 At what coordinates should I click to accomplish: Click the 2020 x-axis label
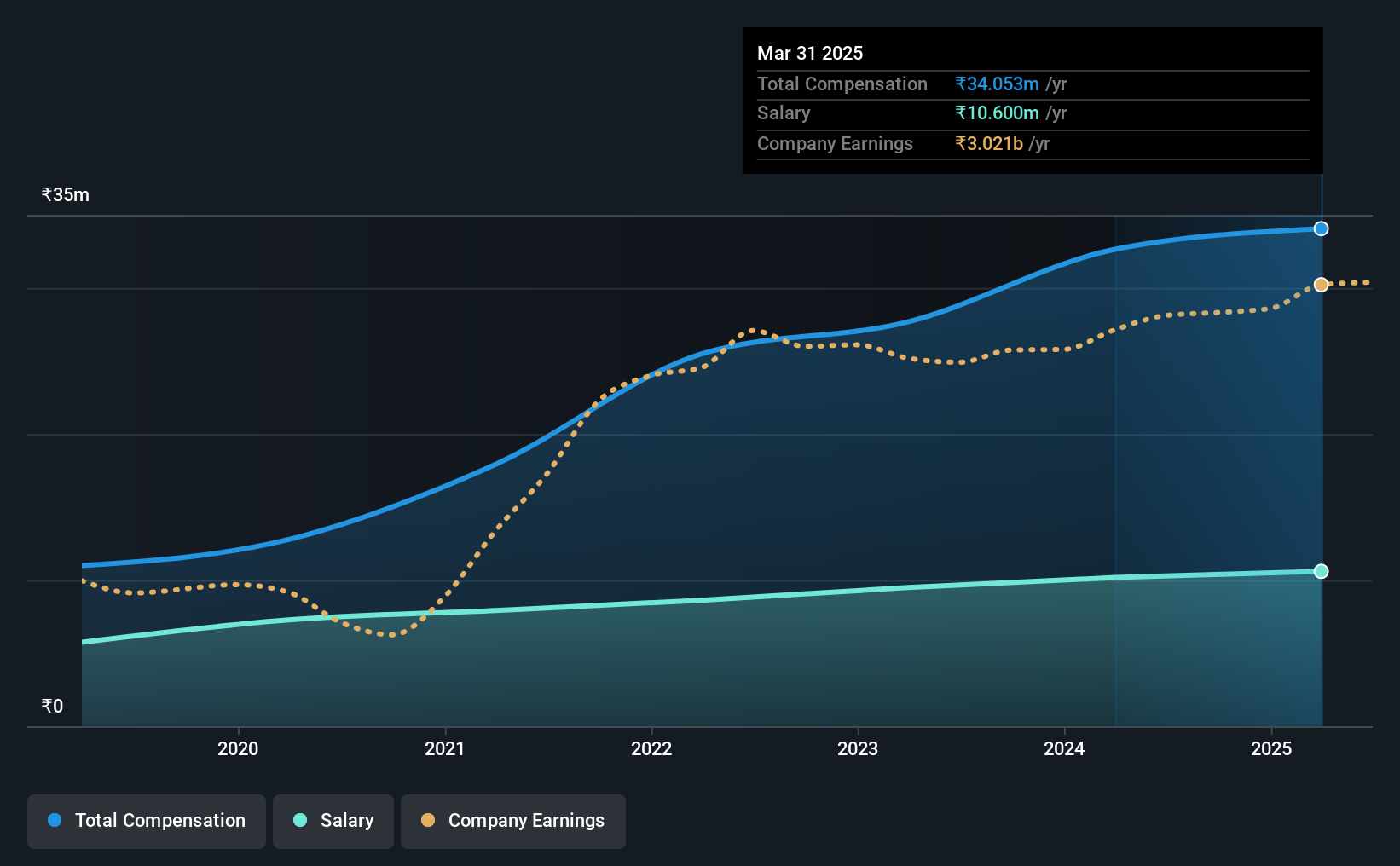[x=238, y=748]
